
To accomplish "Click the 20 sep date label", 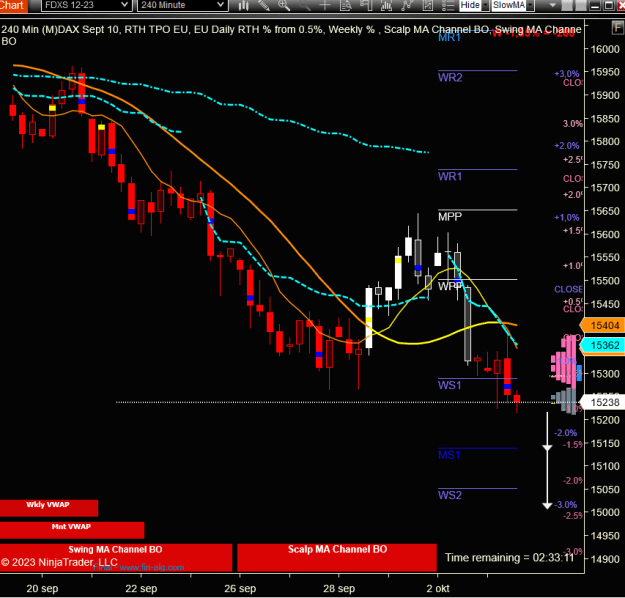I will coord(42,588).
